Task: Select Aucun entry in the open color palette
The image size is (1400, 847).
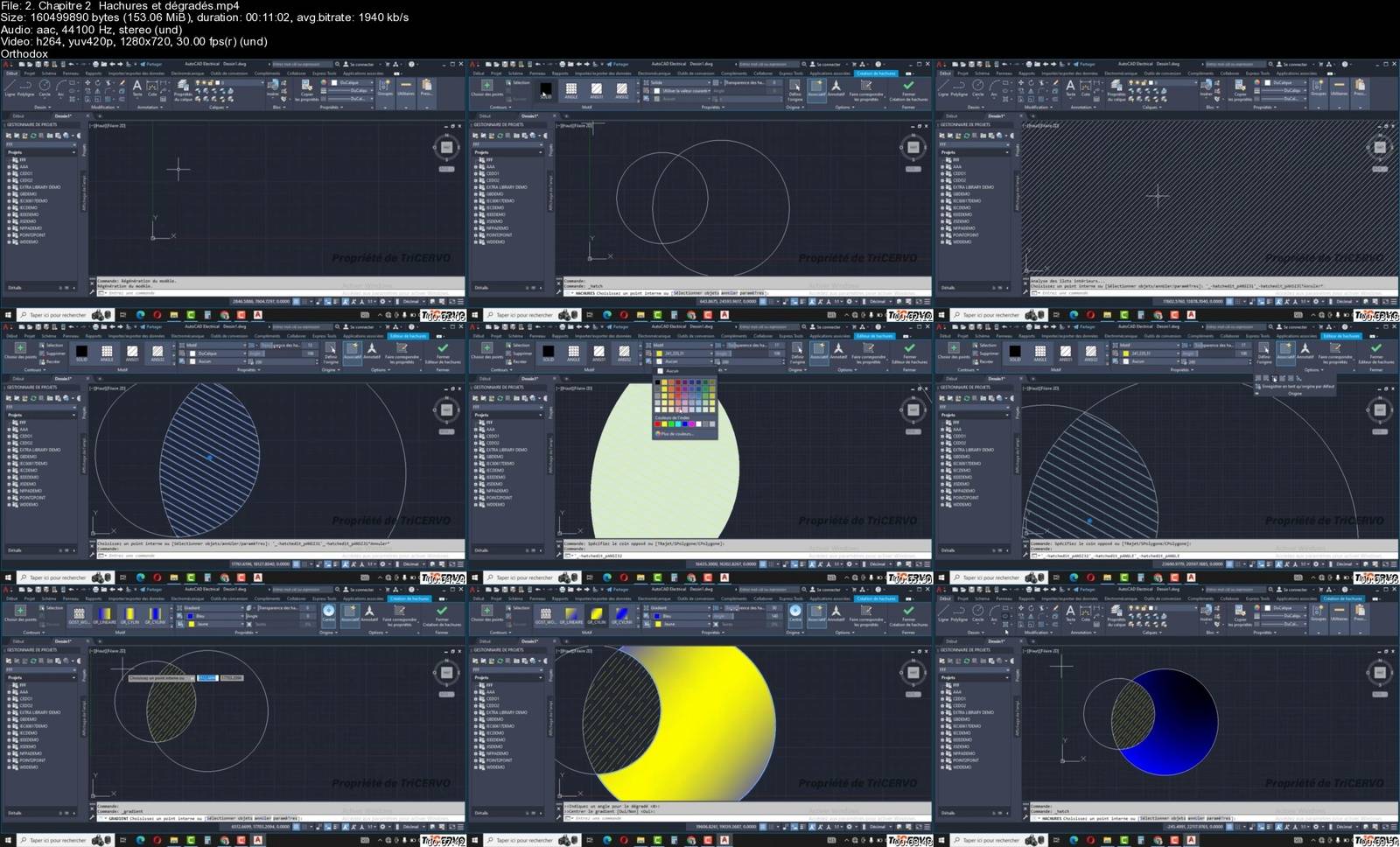Action: pyautogui.click(x=672, y=370)
